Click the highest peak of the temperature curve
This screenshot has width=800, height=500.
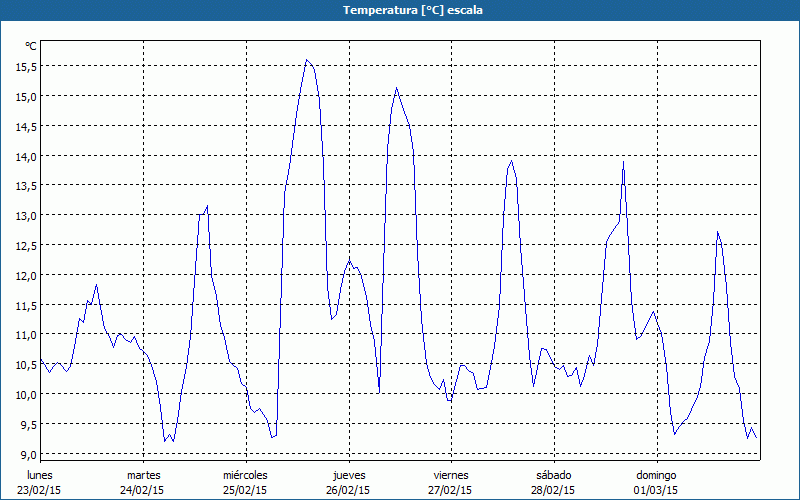(307, 60)
